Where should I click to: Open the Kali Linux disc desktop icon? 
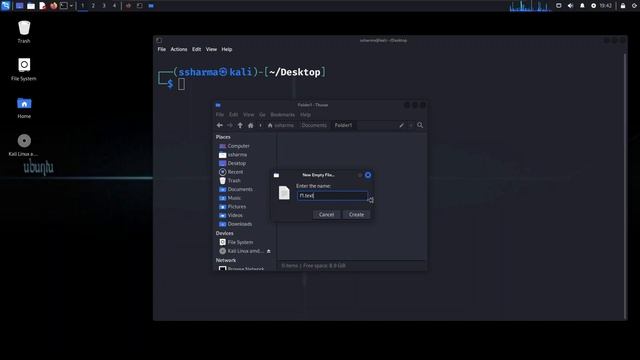24,145
